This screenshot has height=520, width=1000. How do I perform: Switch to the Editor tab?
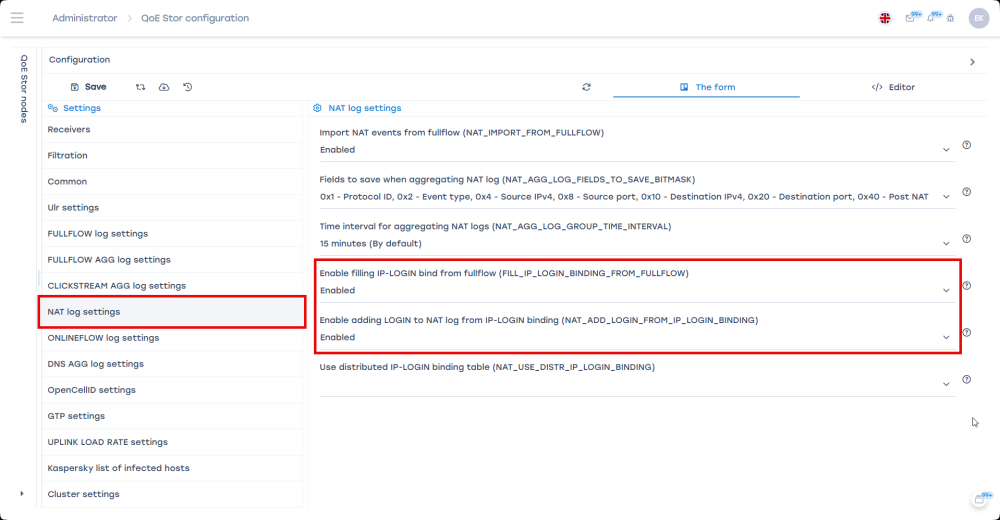coord(893,87)
